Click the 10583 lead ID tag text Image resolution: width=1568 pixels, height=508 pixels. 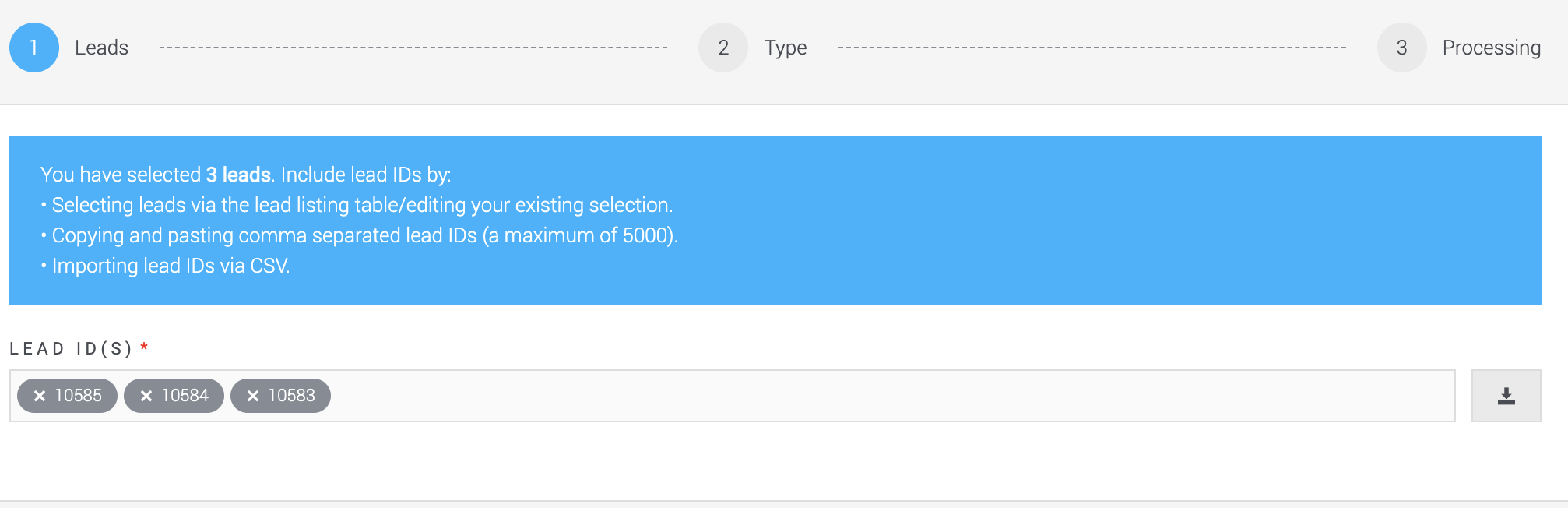292,396
